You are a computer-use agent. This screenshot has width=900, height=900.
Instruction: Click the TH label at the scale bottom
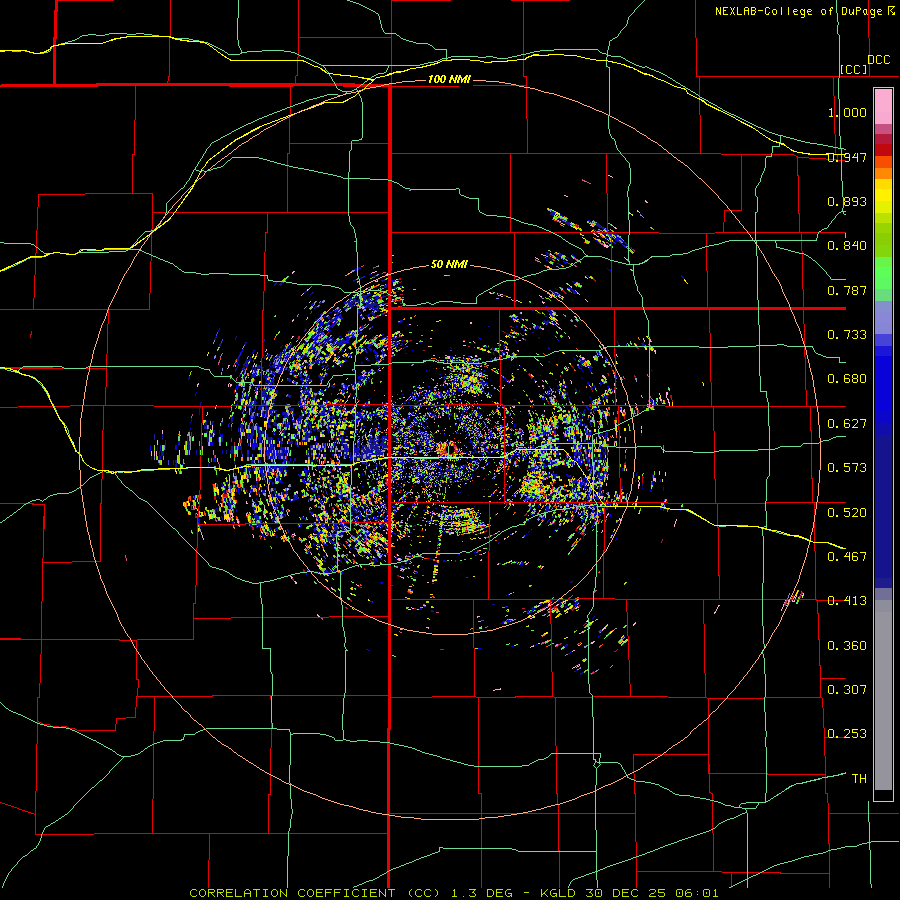(859, 779)
